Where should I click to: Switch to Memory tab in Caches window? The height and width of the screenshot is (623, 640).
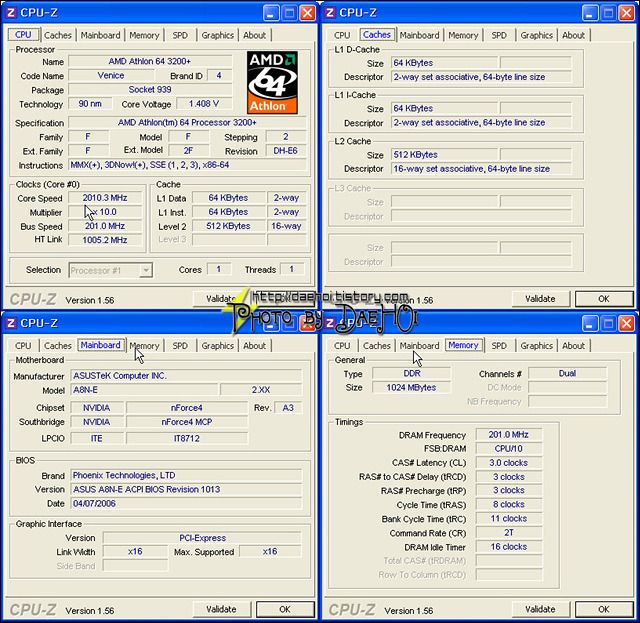(x=463, y=35)
